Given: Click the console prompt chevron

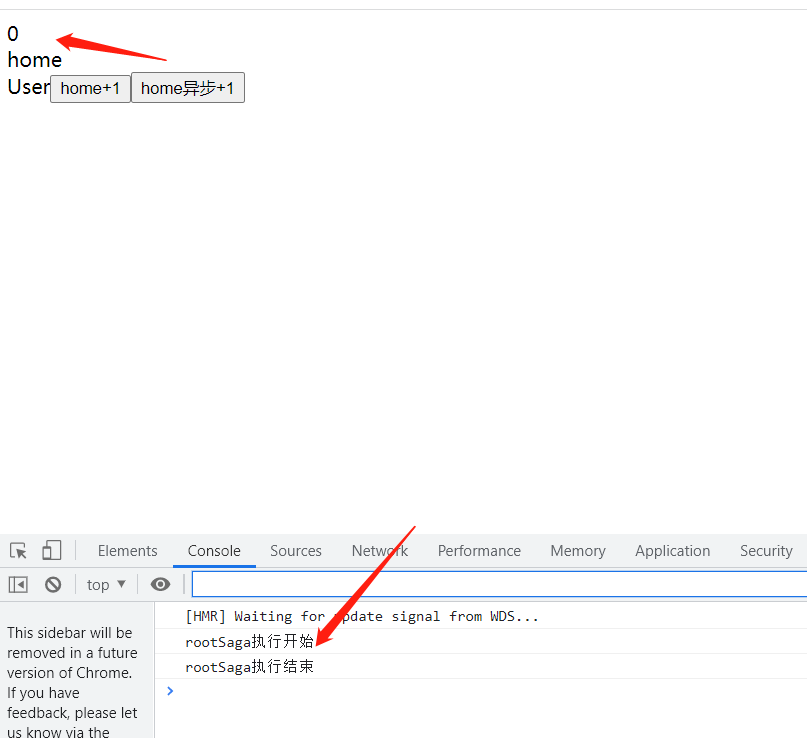Looking at the screenshot, I should click(170, 691).
